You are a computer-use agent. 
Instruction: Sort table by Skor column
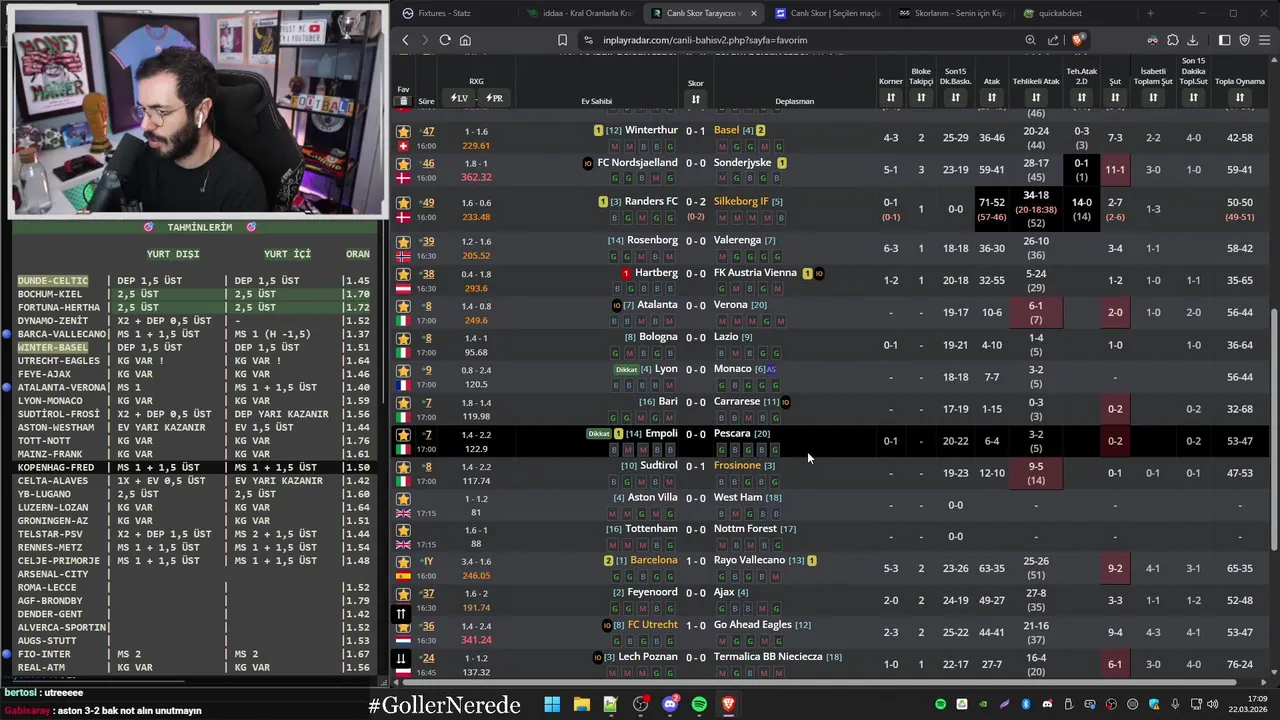(695, 99)
